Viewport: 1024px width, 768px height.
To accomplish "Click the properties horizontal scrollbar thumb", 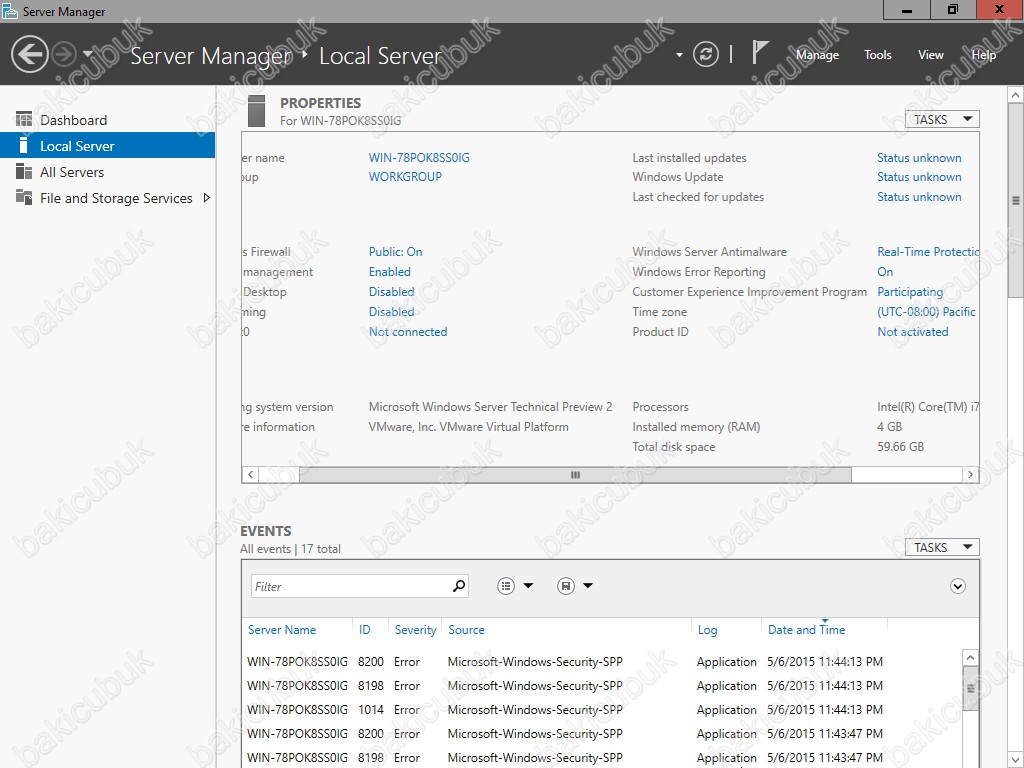I will click(x=575, y=475).
